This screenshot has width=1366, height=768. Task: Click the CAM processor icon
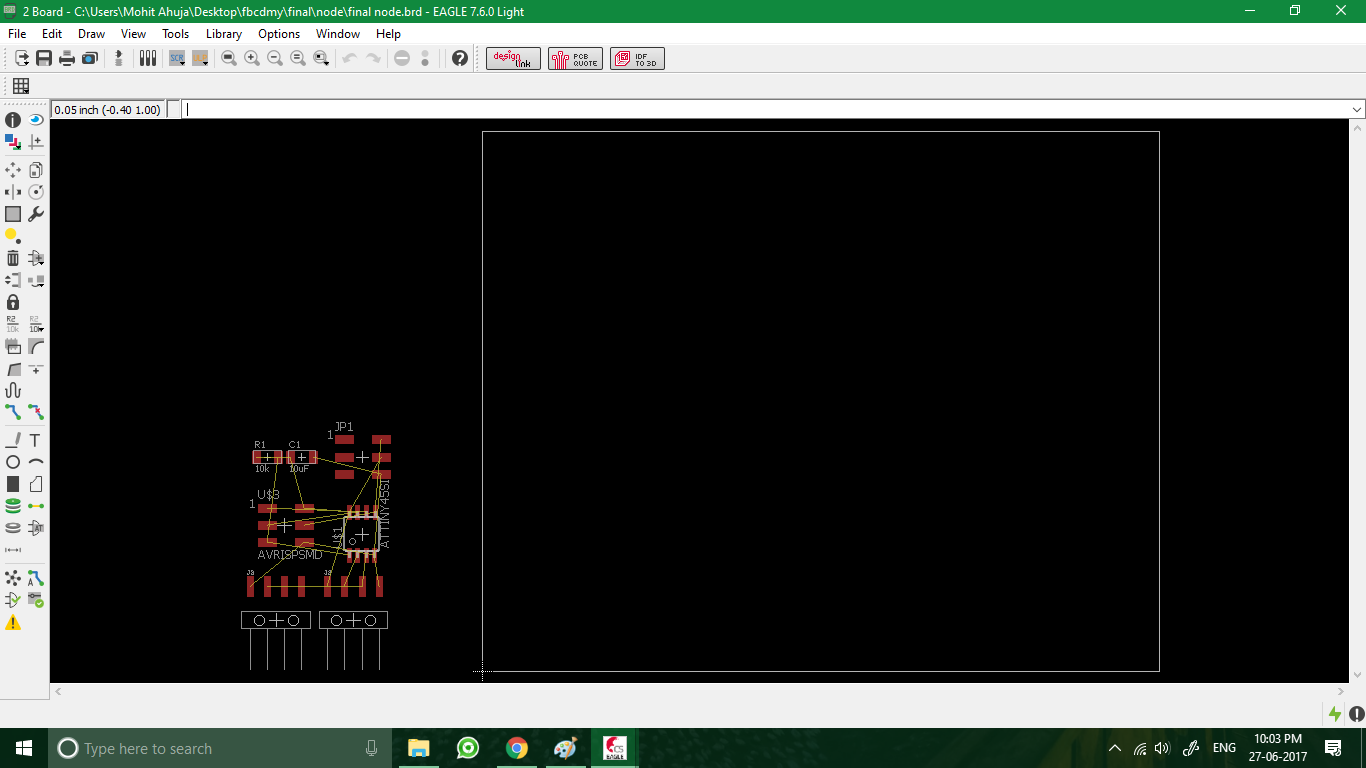click(x=90, y=59)
